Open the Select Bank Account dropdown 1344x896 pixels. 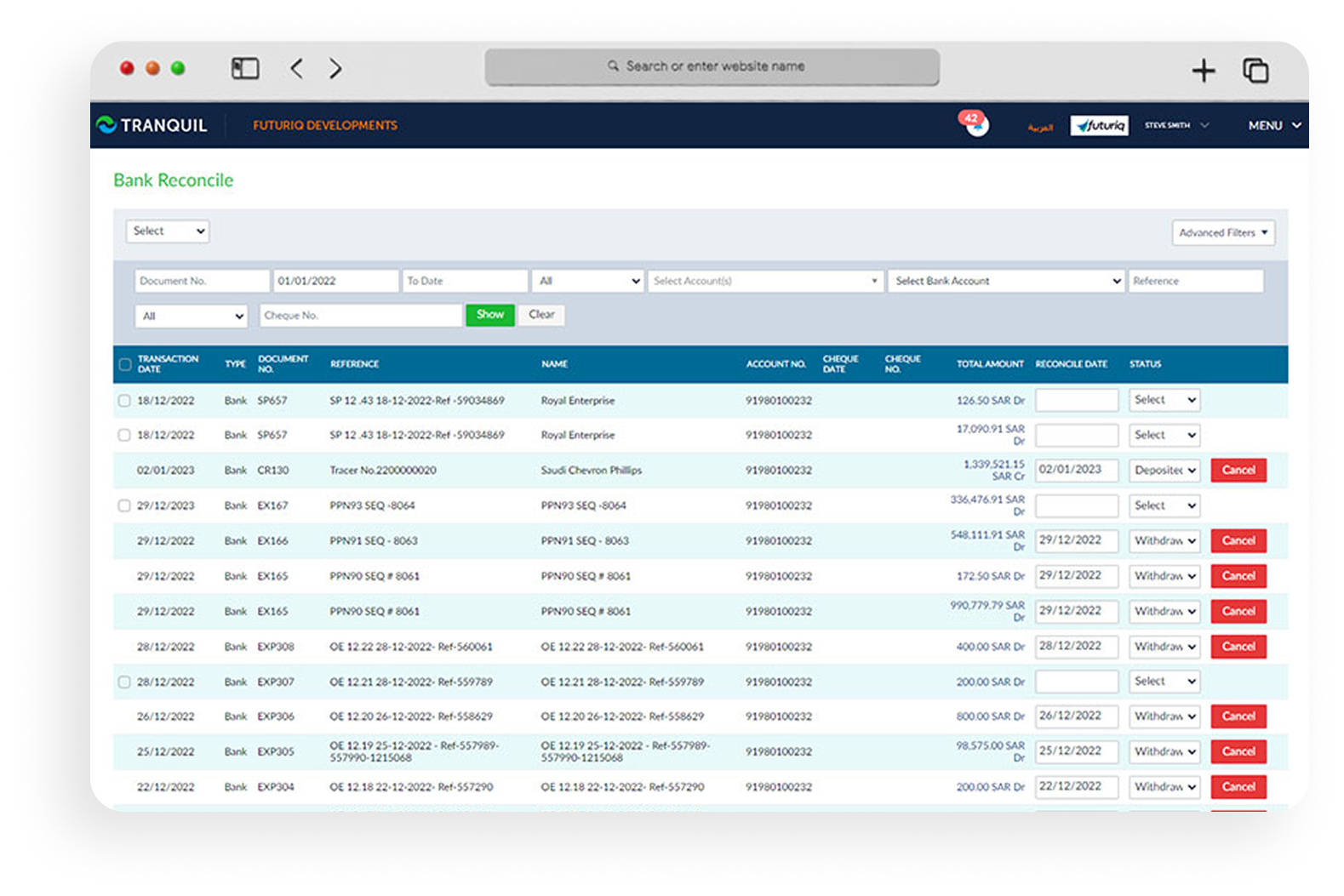click(1006, 281)
